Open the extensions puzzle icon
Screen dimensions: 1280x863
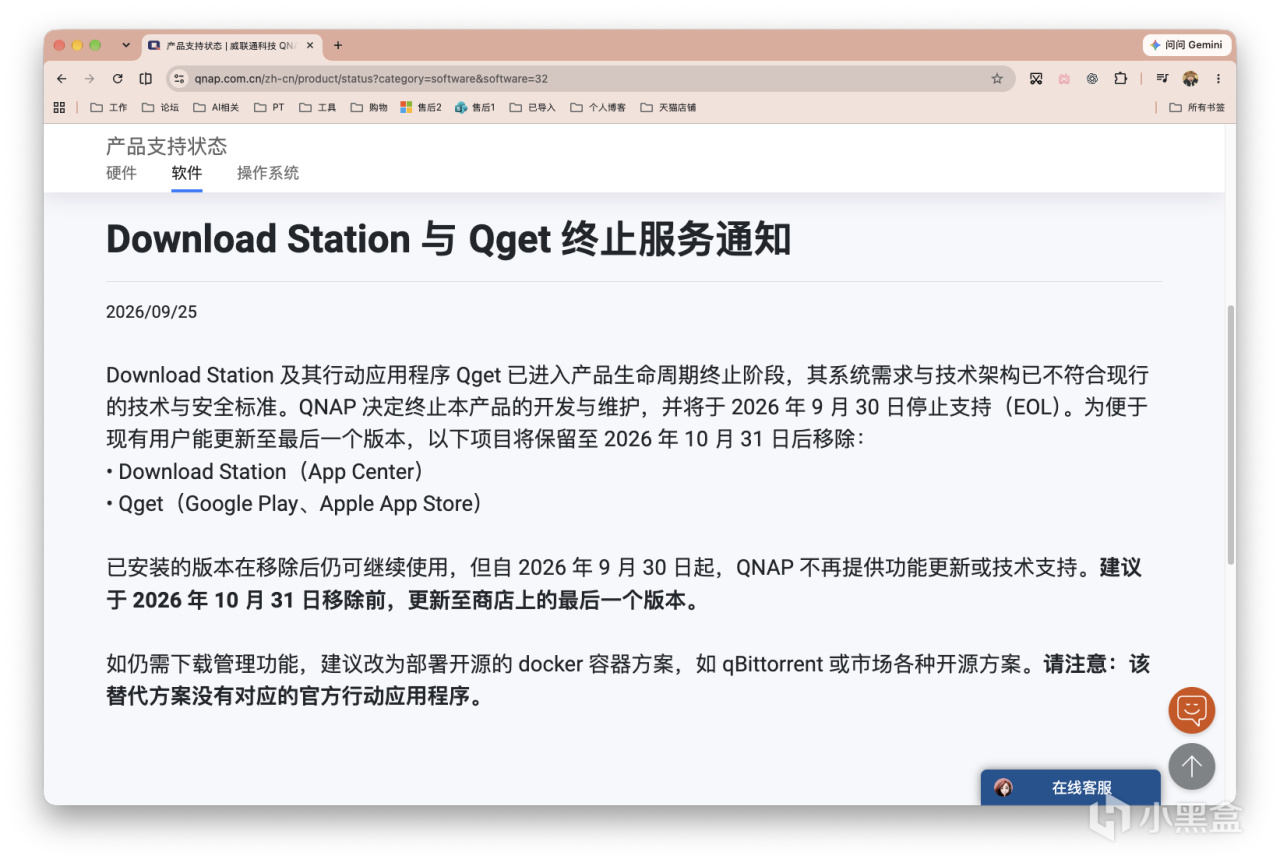click(1120, 79)
